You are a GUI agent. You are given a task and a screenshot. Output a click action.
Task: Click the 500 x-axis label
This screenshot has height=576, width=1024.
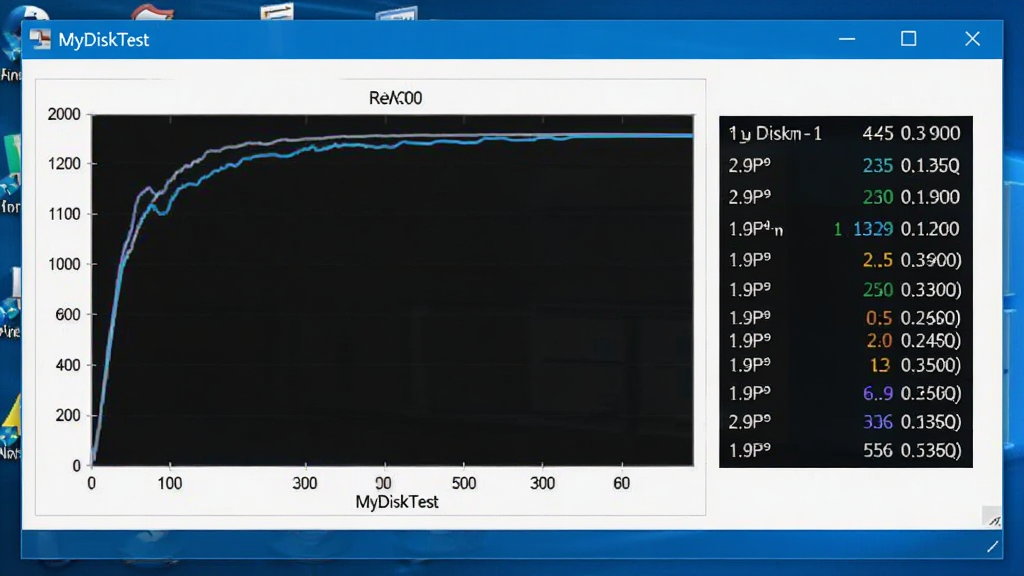464,483
